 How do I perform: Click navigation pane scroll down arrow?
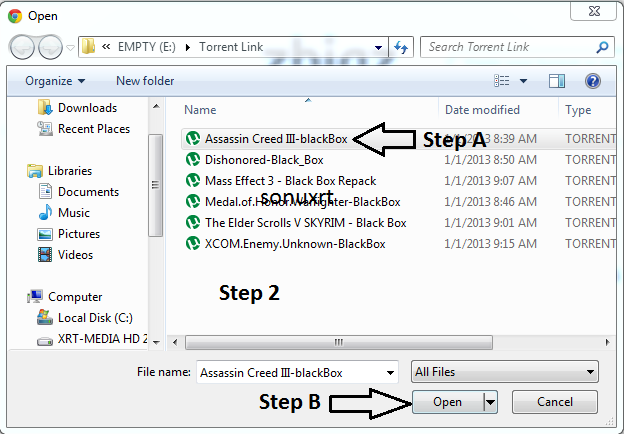point(156,343)
